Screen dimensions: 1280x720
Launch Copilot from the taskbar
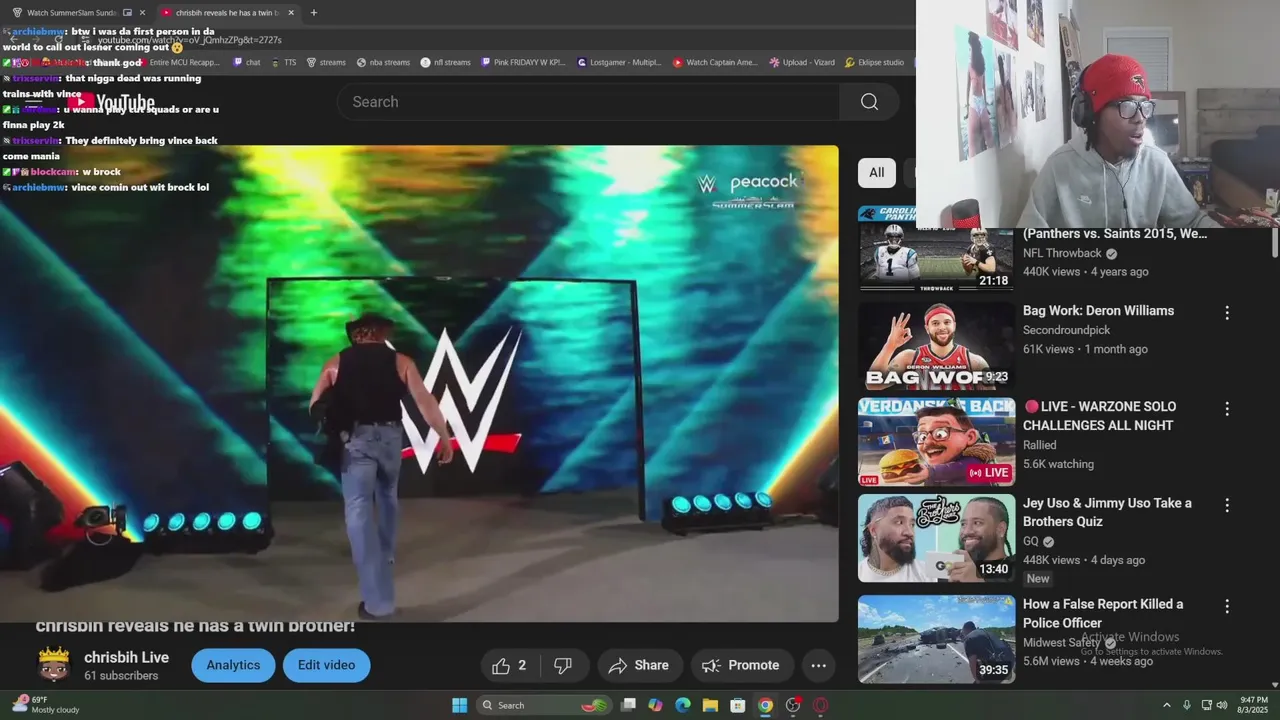coord(655,705)
